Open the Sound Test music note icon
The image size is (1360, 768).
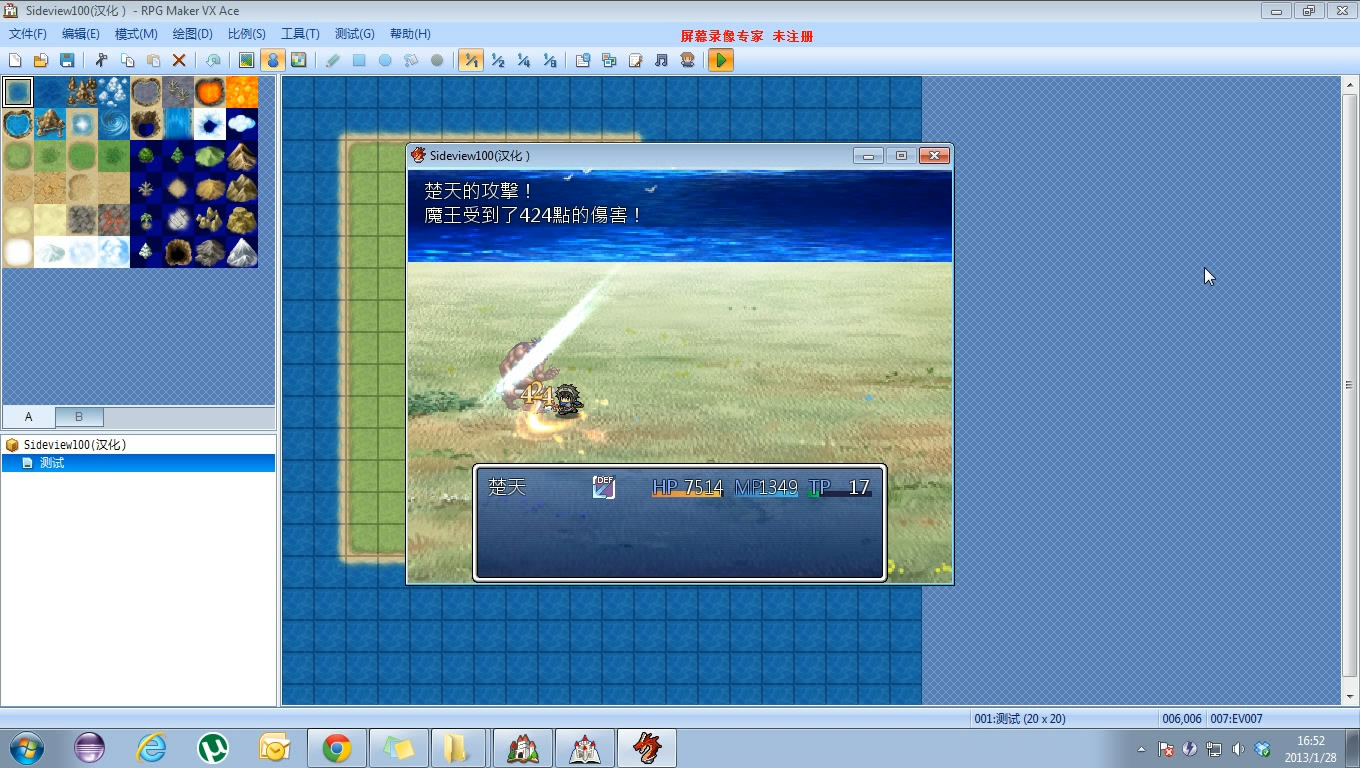(x=661, y=60)
